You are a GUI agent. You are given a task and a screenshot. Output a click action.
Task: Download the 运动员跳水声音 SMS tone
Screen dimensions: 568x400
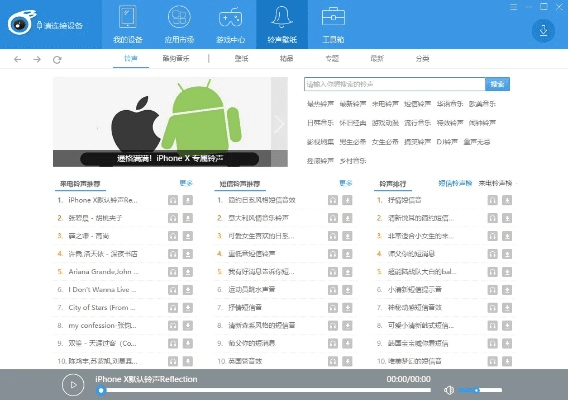tap(347, 289)
